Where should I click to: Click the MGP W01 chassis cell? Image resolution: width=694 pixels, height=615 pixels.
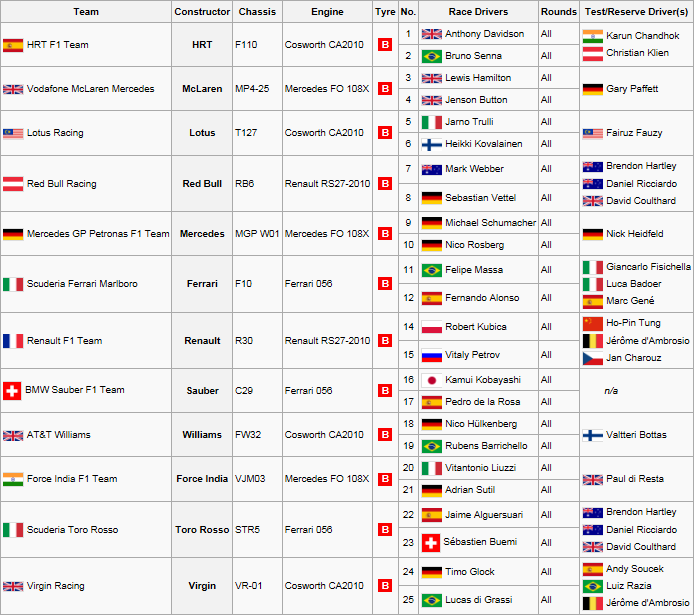(257, 234)
